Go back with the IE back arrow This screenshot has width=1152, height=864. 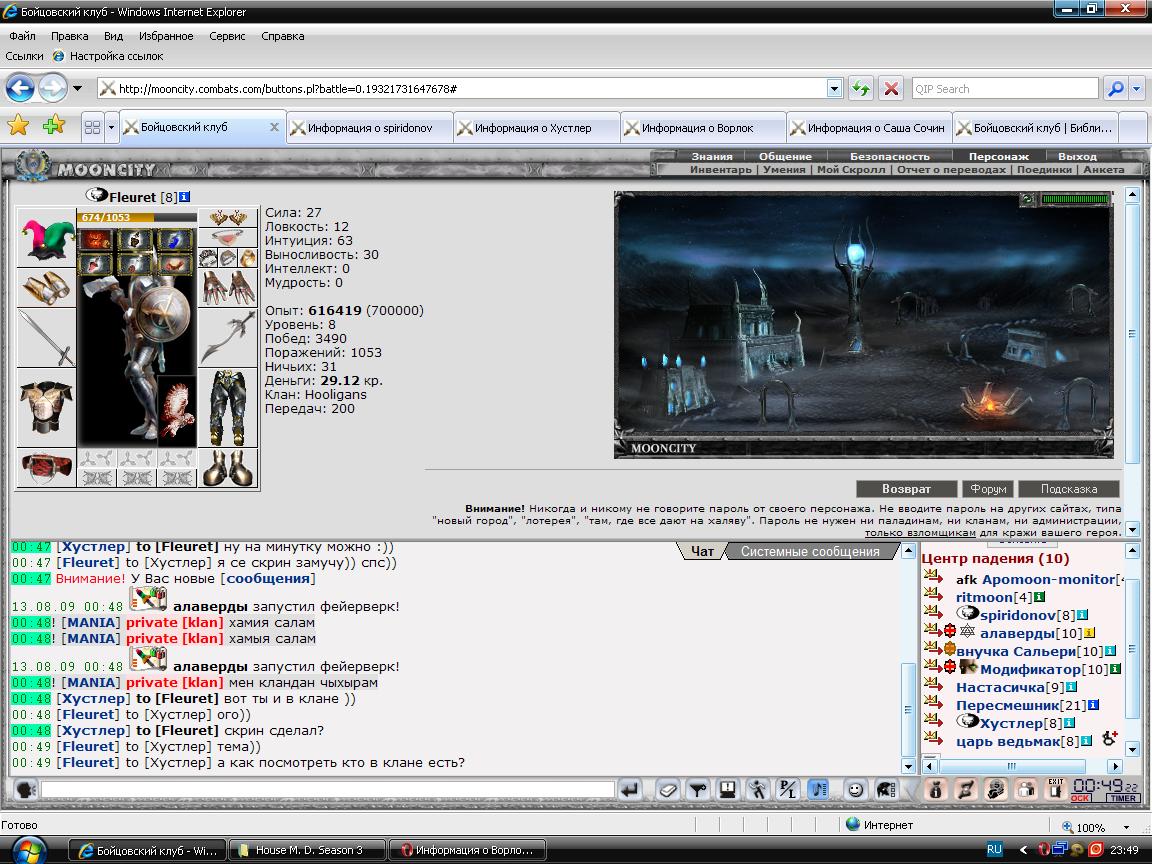pyautogui.click(x=20, y=89)
